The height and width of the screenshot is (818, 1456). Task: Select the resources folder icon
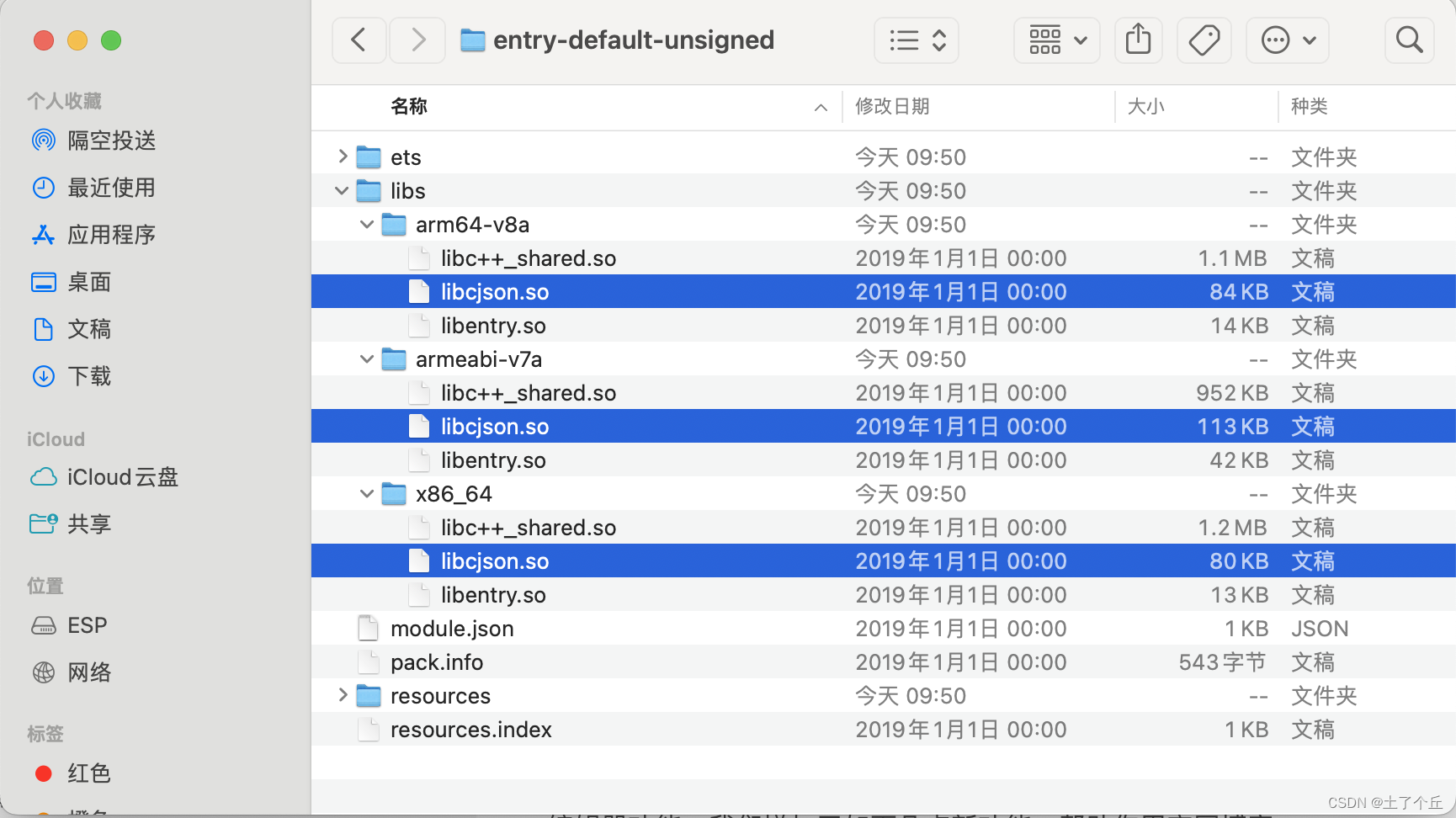(x=369, y=696)
